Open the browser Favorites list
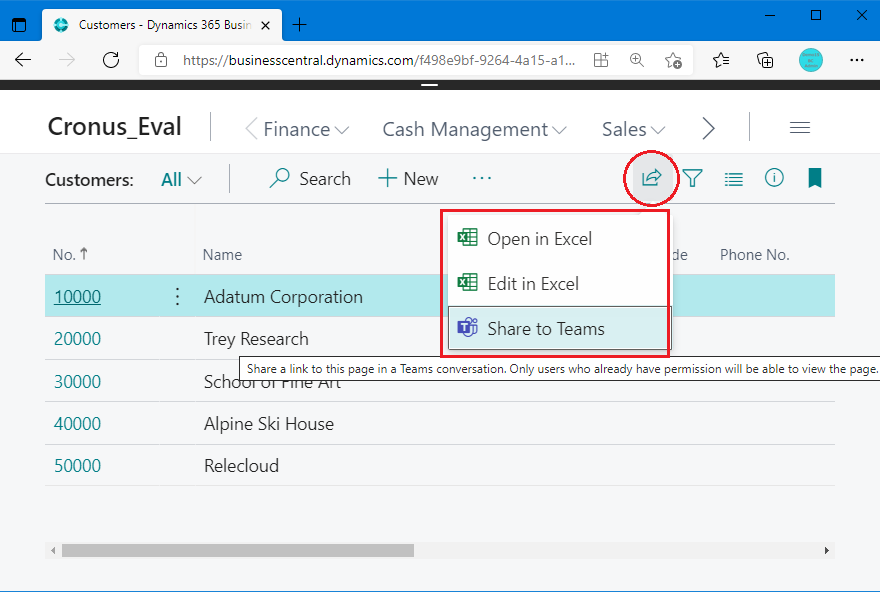Screen dimensions: 880x592 (721, 59)
